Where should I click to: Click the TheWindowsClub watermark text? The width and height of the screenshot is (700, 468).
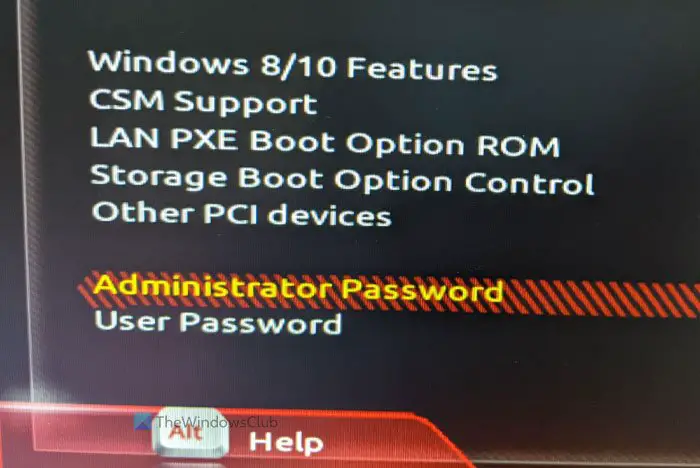click(217, 422)
